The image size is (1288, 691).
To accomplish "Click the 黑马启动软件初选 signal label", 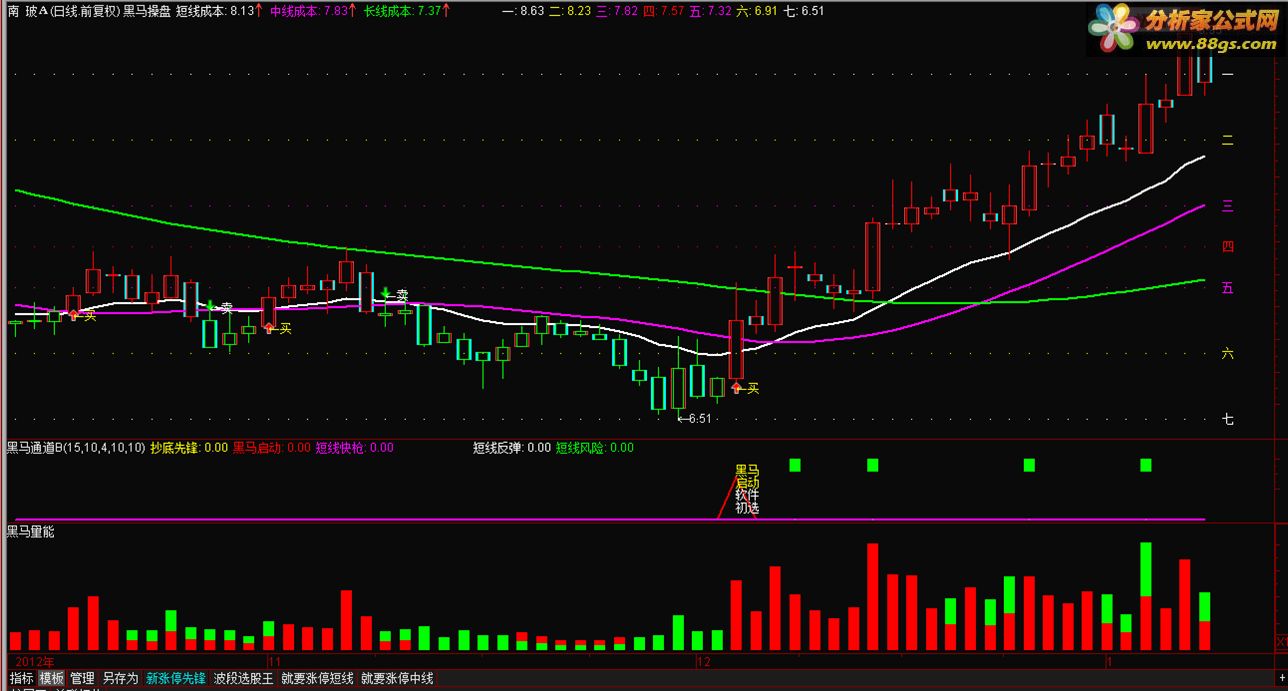I will (747, 489).
